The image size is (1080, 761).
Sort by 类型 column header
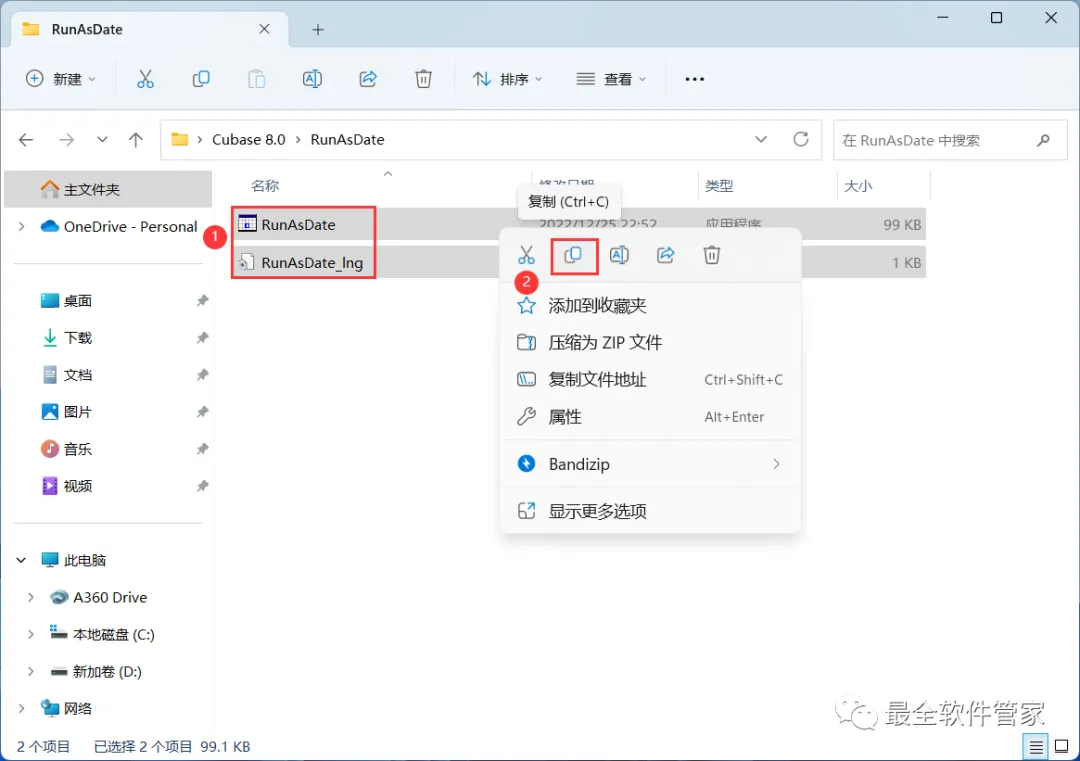pyautogui.click(x=719, y=186)
